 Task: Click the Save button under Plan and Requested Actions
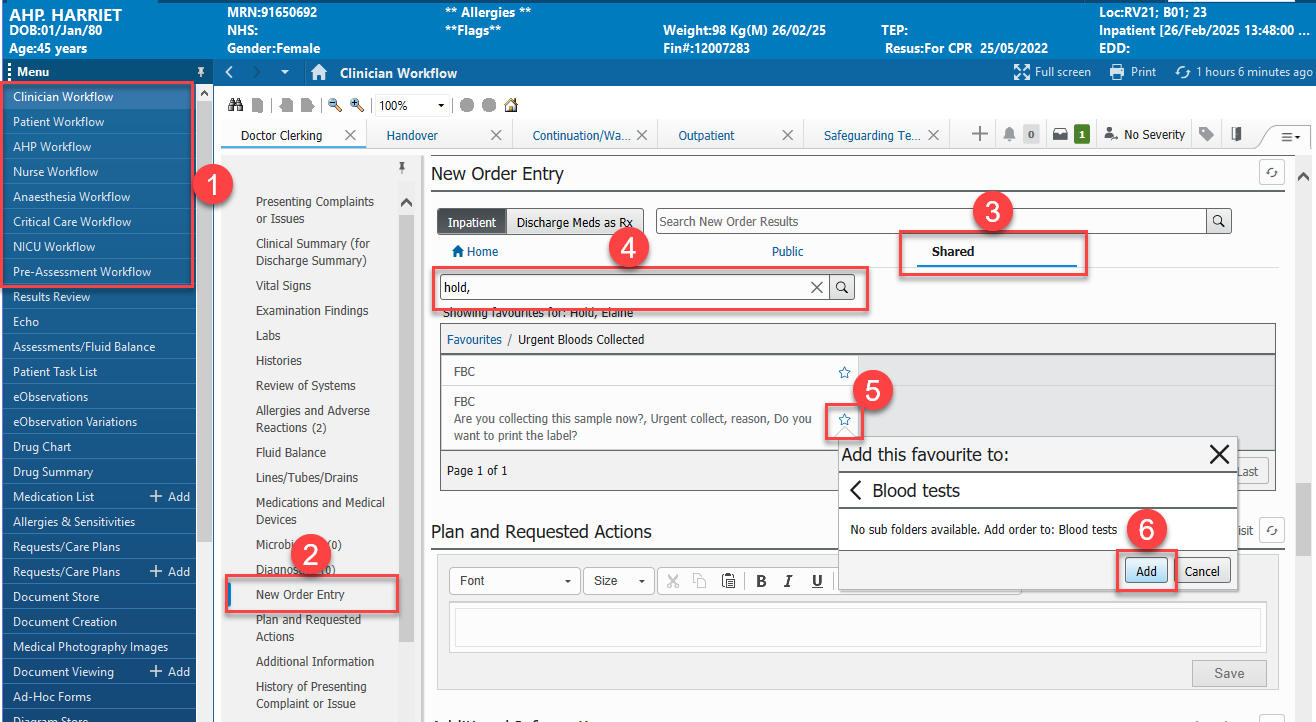1229,673
